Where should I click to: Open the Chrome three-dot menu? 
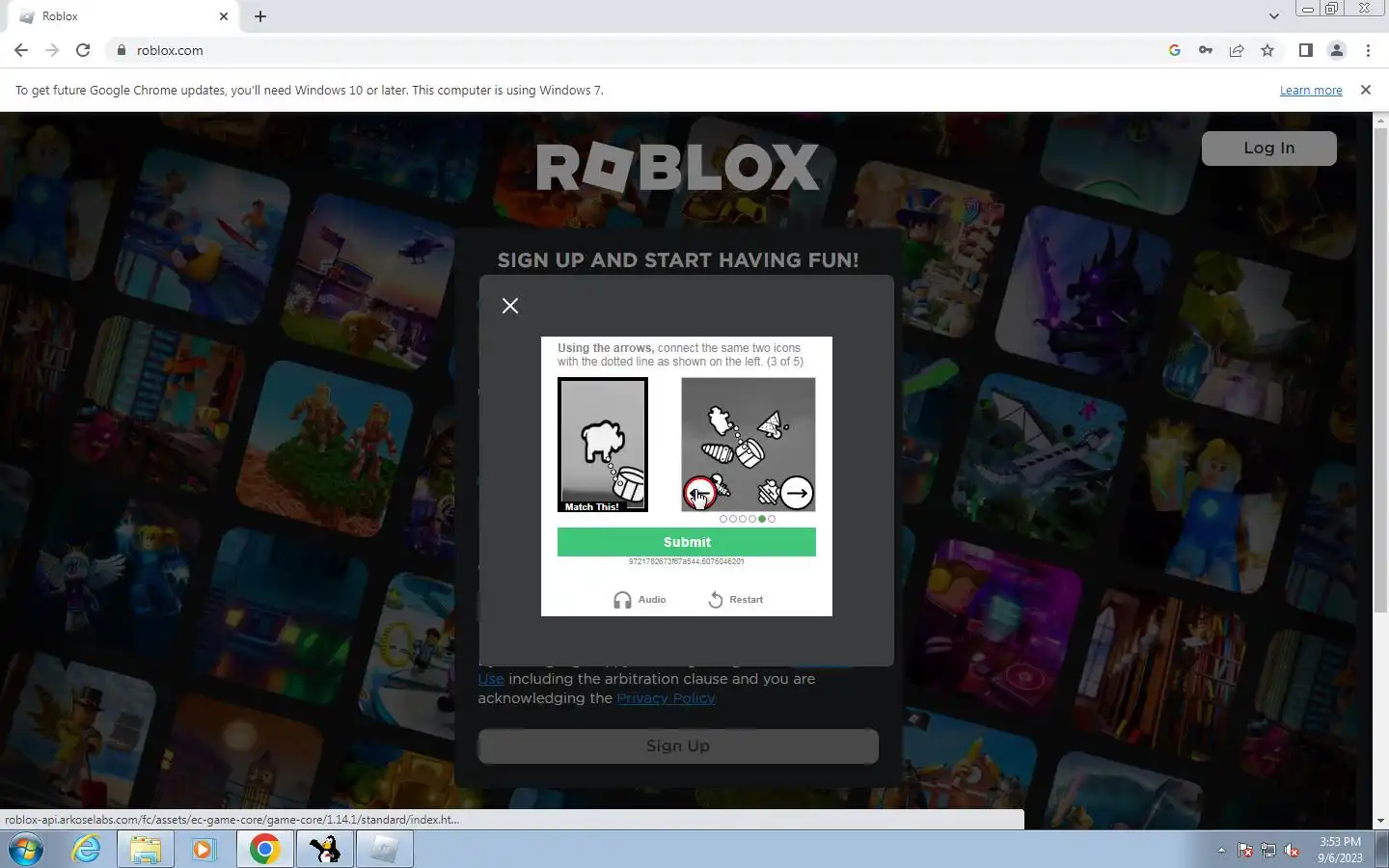[x=1368, y=50]
